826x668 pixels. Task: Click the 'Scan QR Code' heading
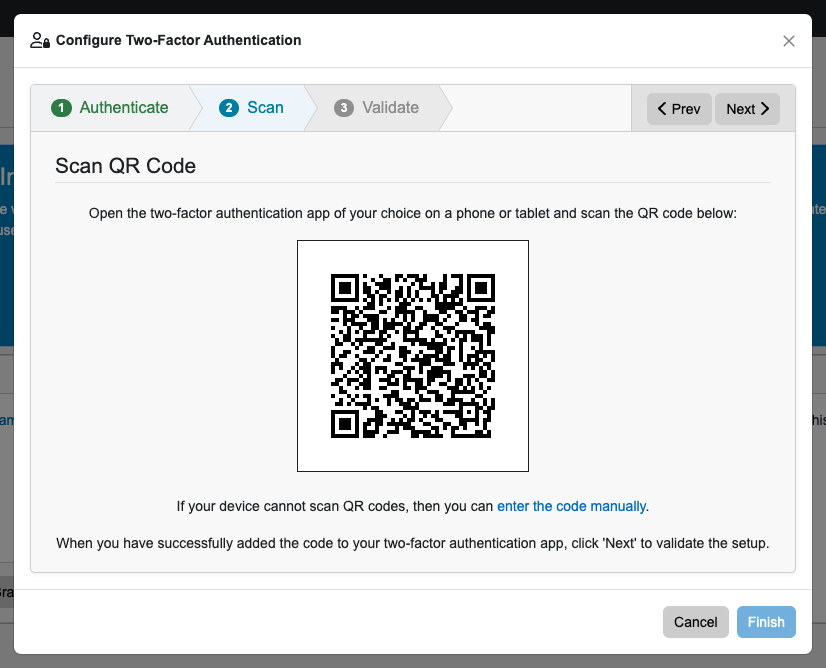tap(125, 166)
